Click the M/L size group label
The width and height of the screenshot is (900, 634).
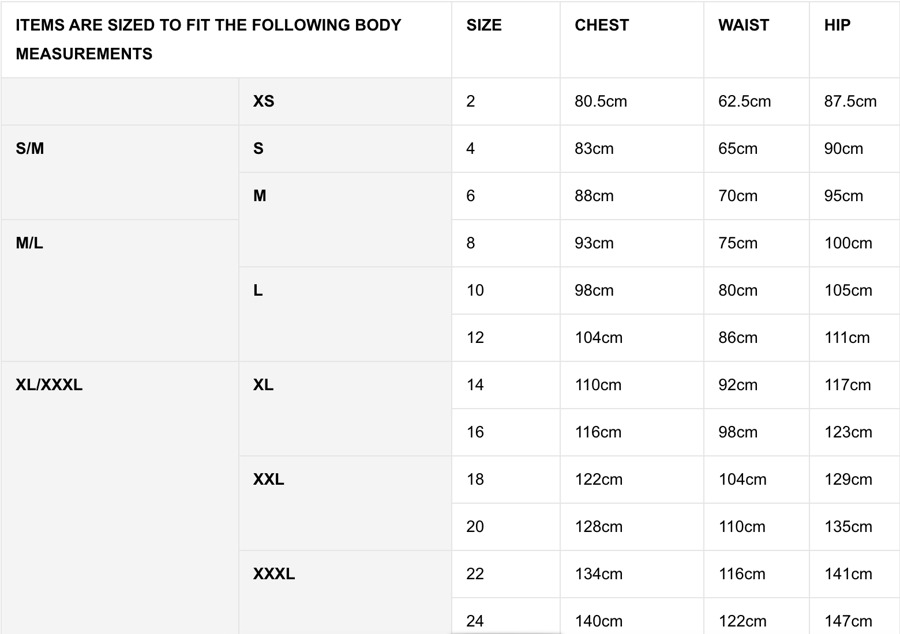pyautogui.click(x=30, y=243)
